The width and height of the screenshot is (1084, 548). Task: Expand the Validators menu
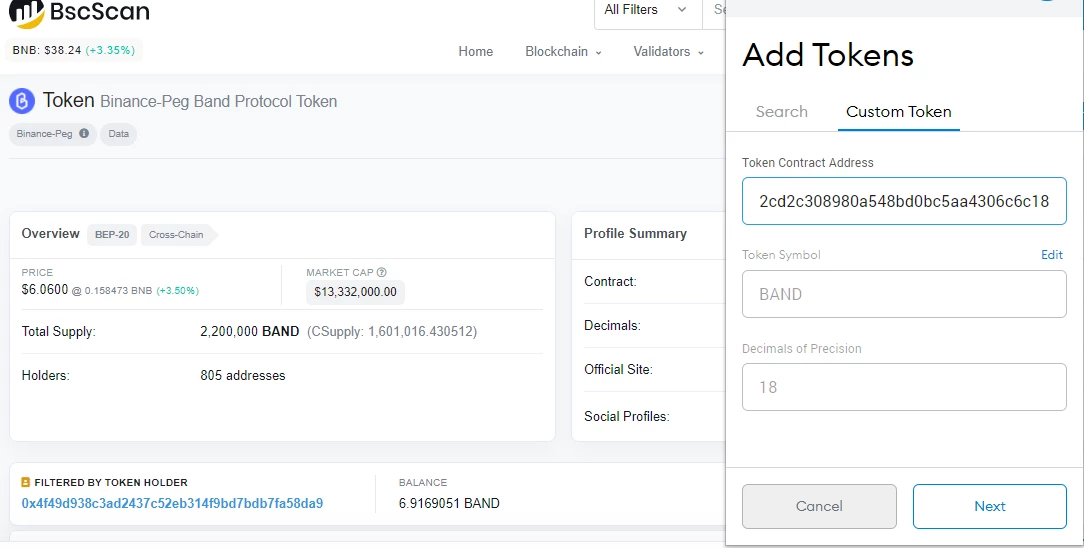tap(669, 51)
